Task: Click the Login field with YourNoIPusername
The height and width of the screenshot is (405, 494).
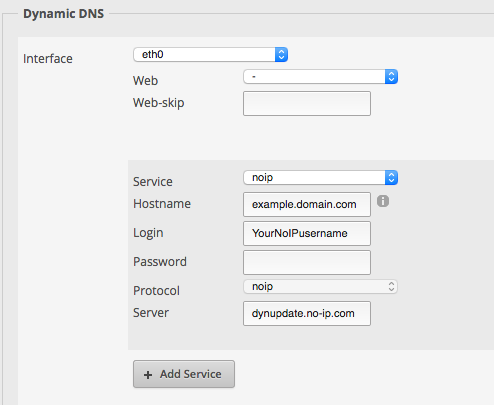Action: click(307, 233)
